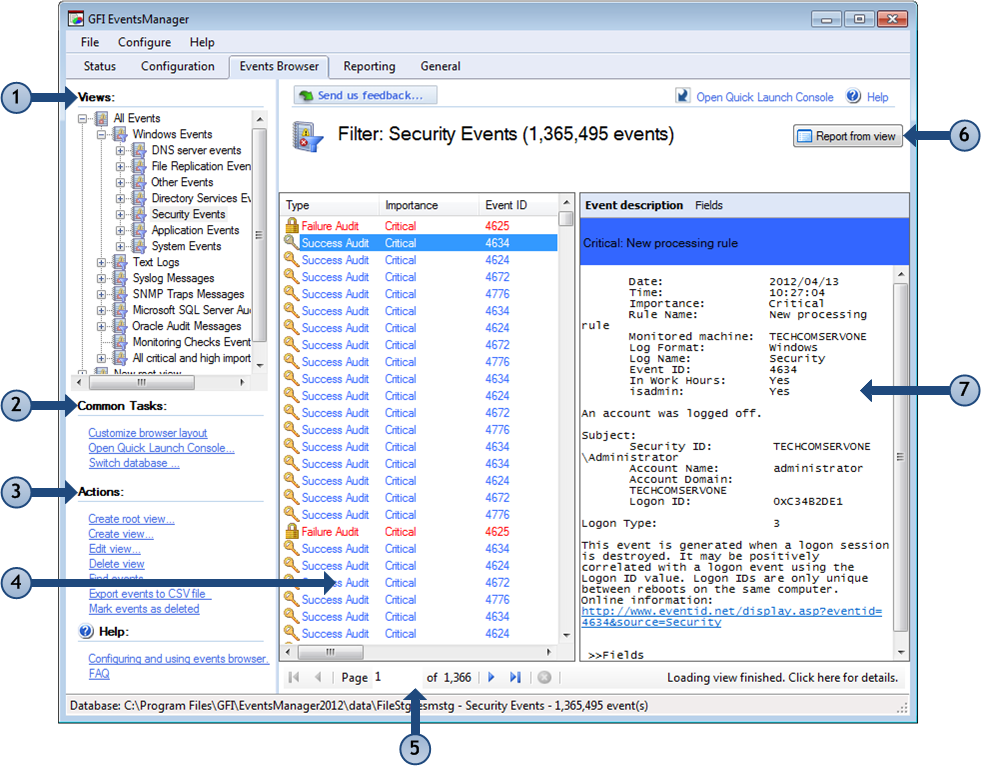This screenshot has height=766, width=981.
Task: Click the Windows Events node icon
Action: [x=119, y=134]
